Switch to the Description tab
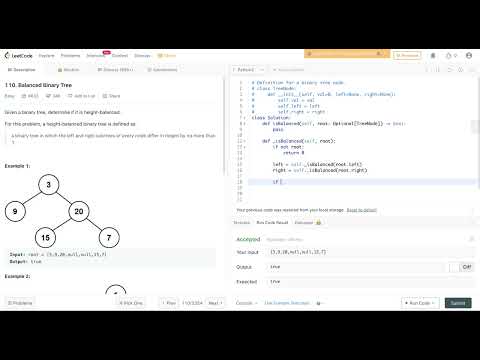 pyautogui.click(x=21, y=70)
